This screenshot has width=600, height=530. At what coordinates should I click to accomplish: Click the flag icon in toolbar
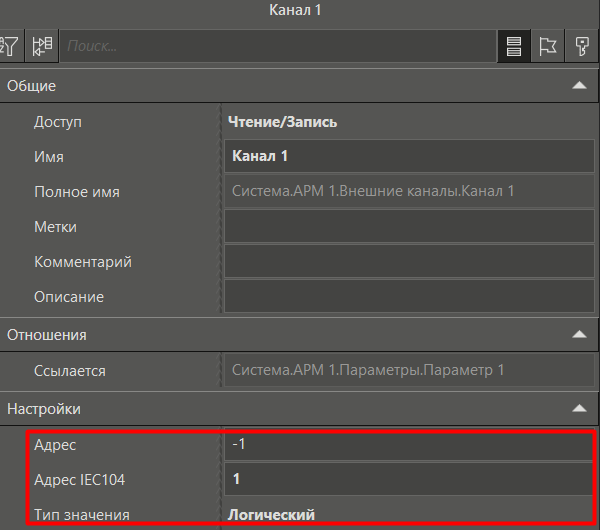pyautogui.click(x=547, y=46)
